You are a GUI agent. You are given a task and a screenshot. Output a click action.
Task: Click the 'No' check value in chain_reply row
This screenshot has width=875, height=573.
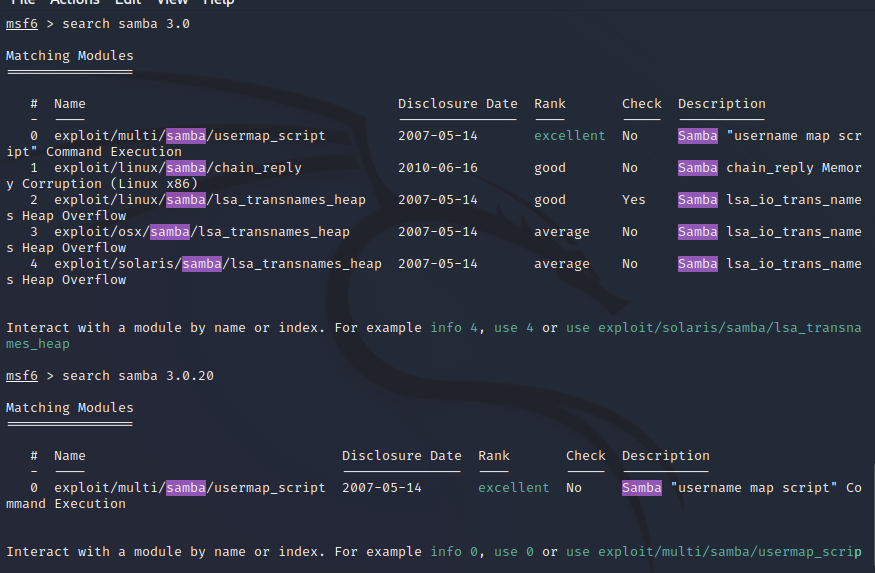[x=629, y=168]
